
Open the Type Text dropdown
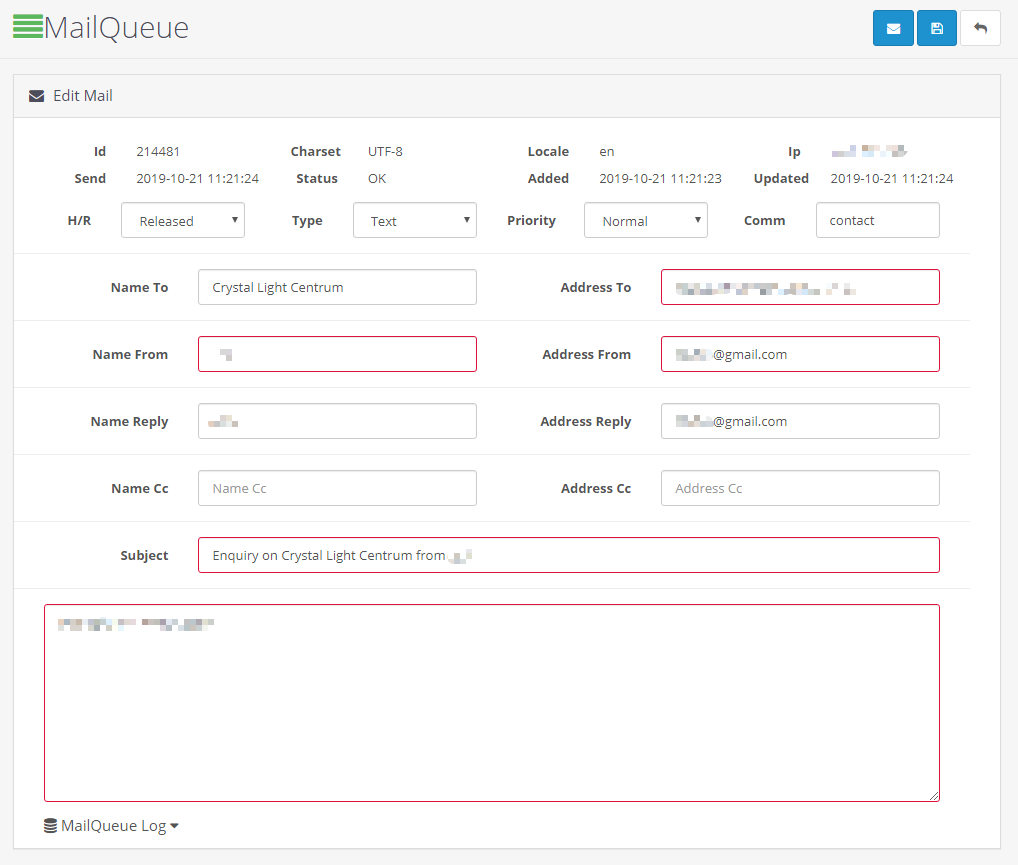(415, 220)
